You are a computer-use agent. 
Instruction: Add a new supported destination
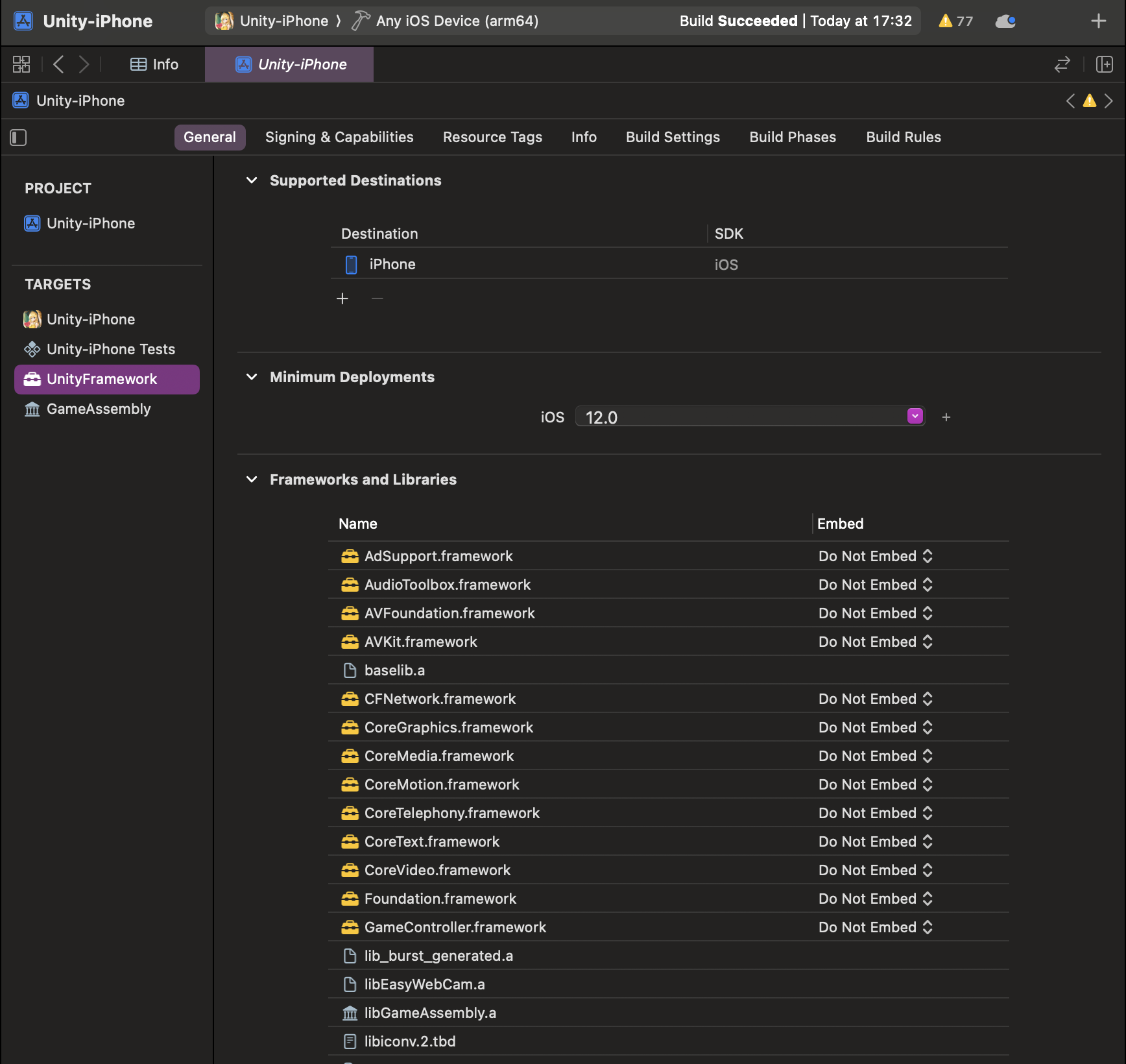[x=342, y=298]
